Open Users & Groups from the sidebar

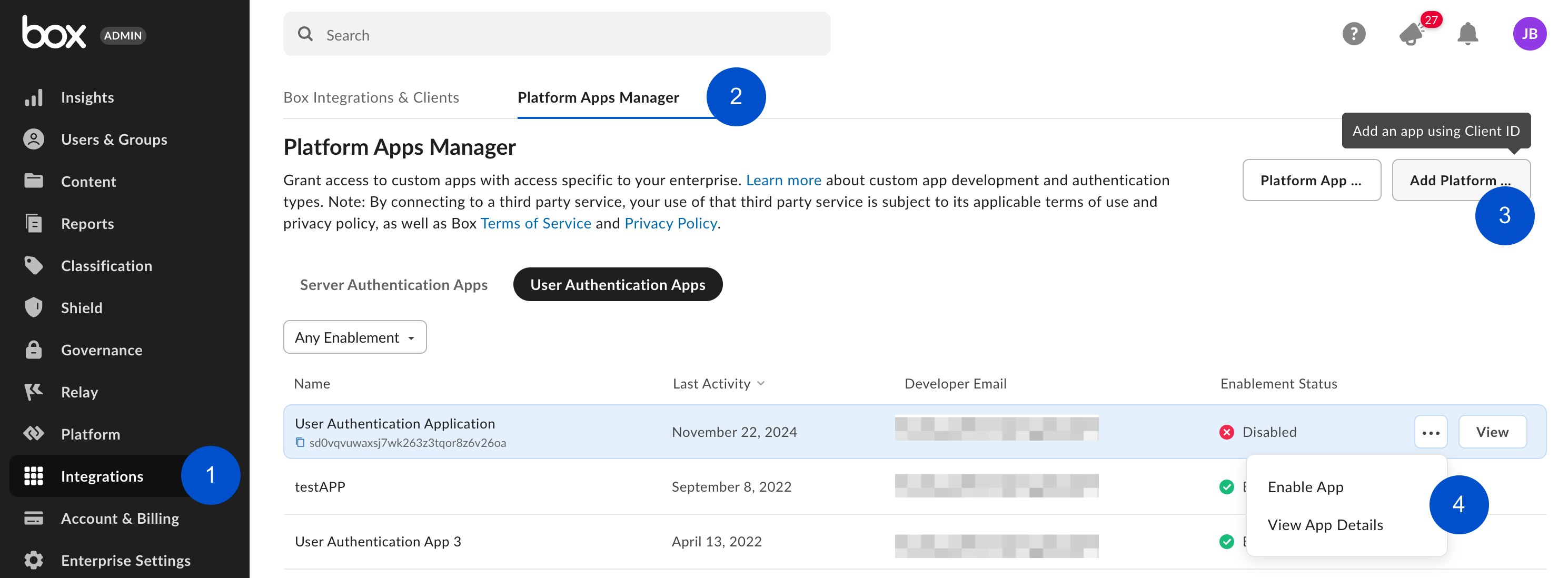[x=114, y=139]
